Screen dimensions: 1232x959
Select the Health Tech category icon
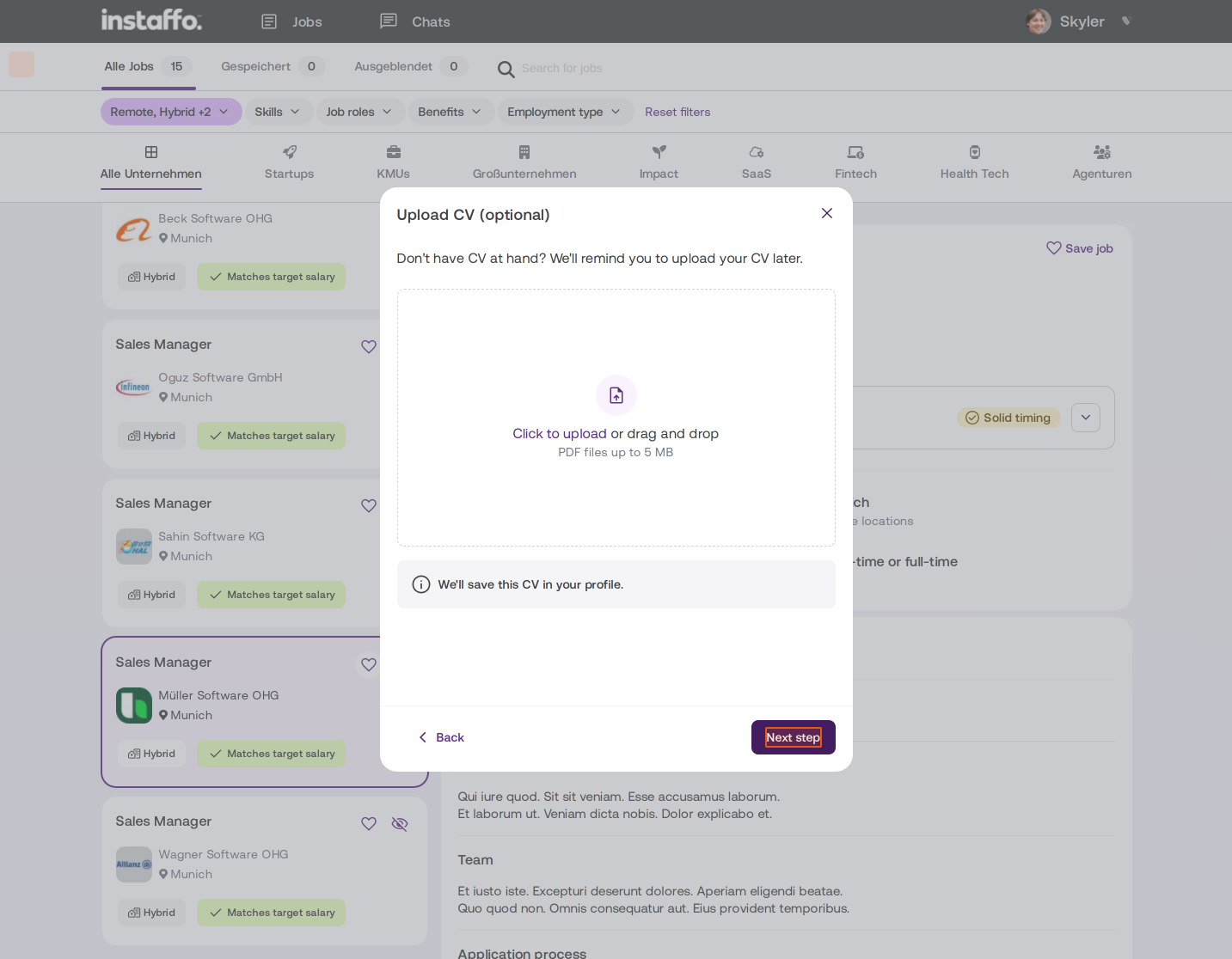[975, 152]
